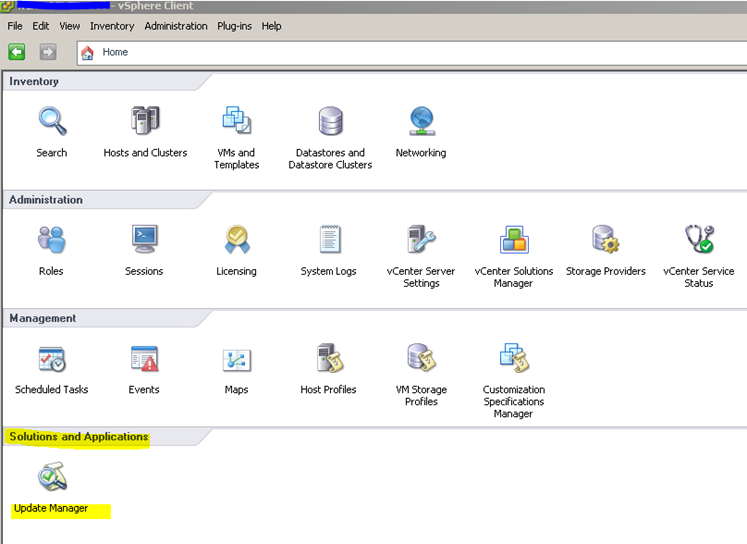Click the Solutions and Applications header
747x544 pixels.
(79, 436)
